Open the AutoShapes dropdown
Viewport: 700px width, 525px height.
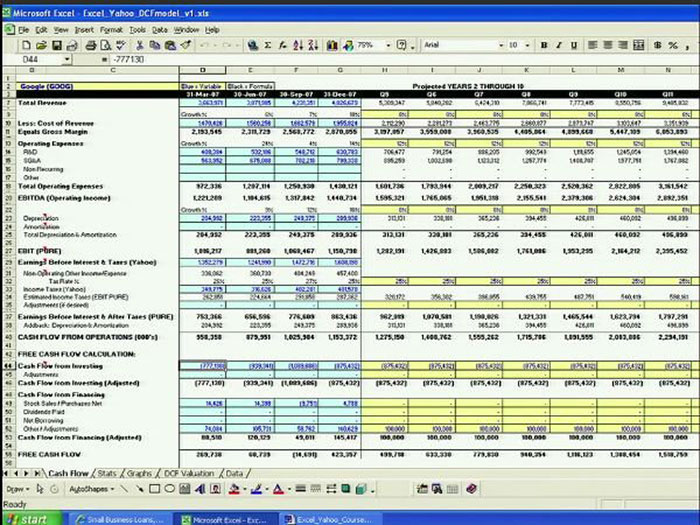pyautogui.click(x=92, y=489)
